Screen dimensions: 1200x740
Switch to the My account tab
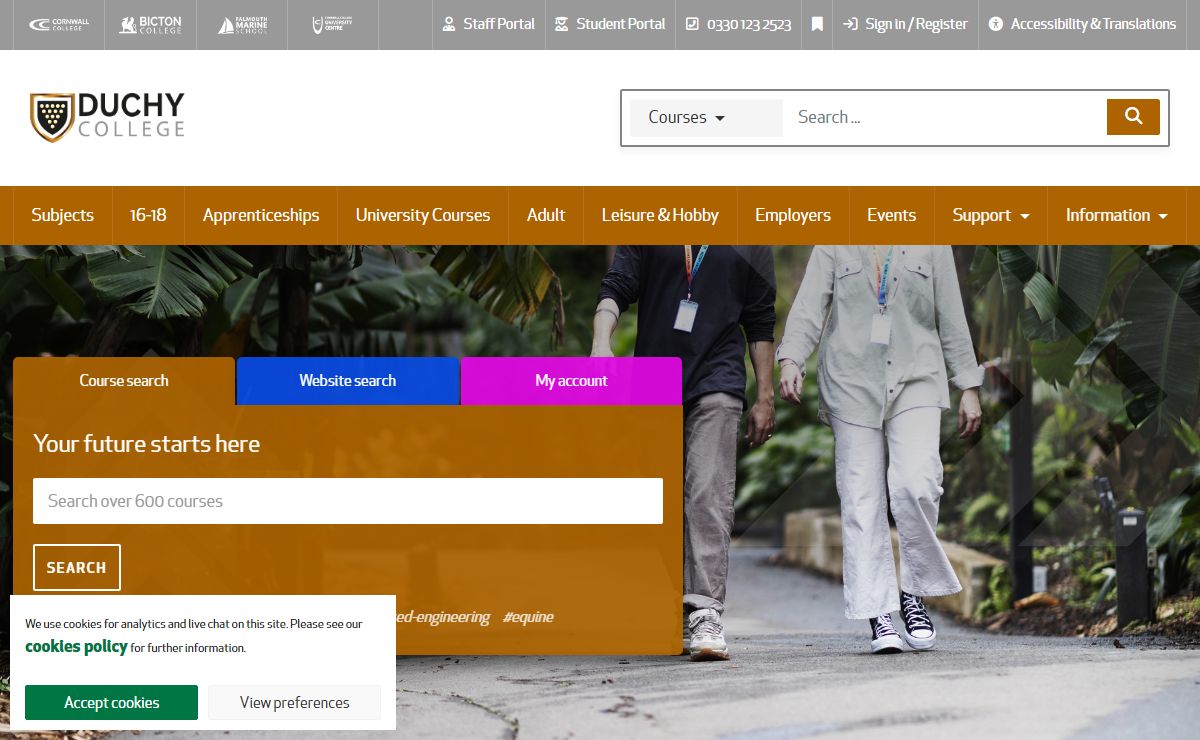click(571, 381)
